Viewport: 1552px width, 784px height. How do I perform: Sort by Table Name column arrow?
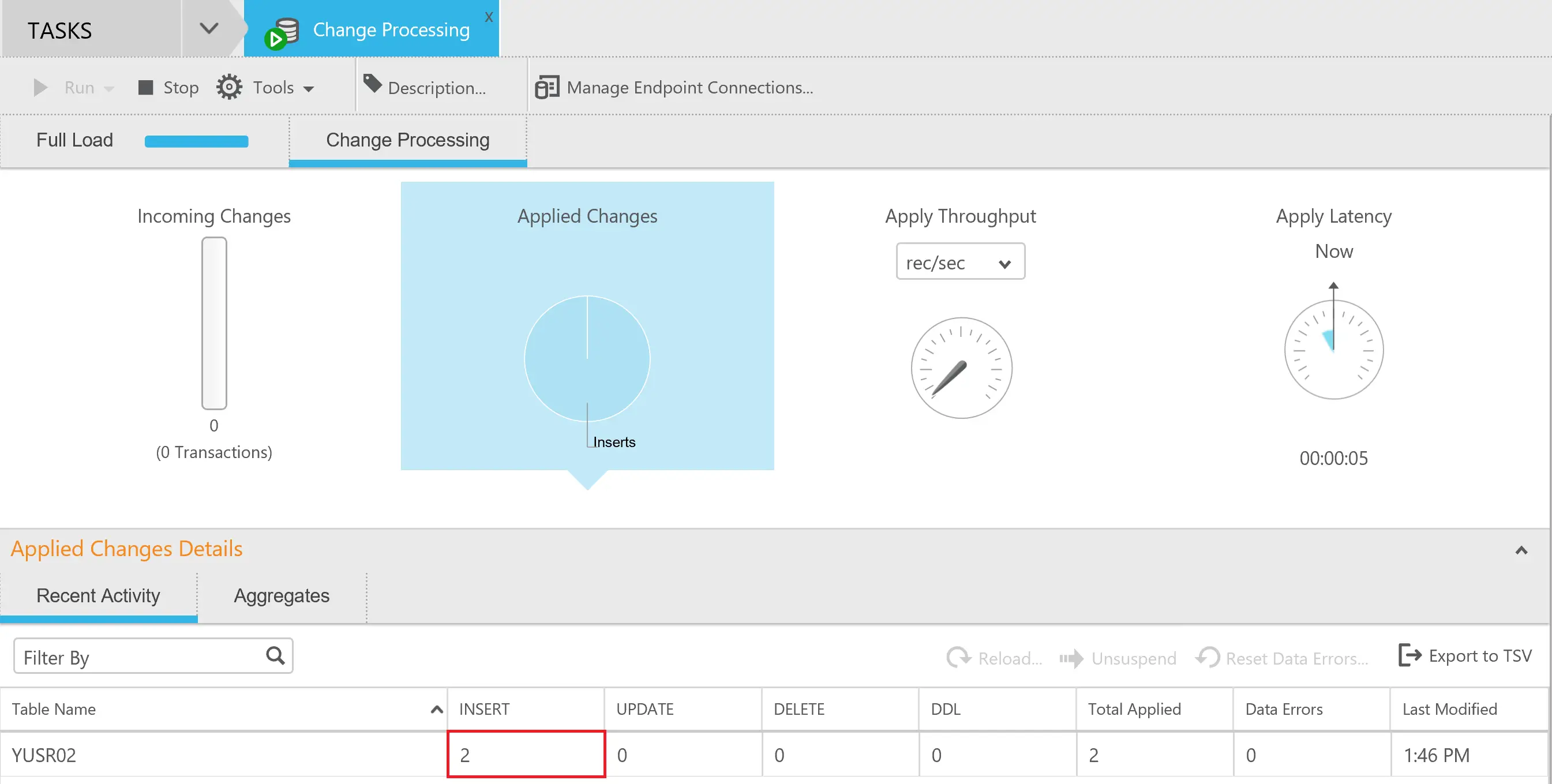(x=437, y=710)
